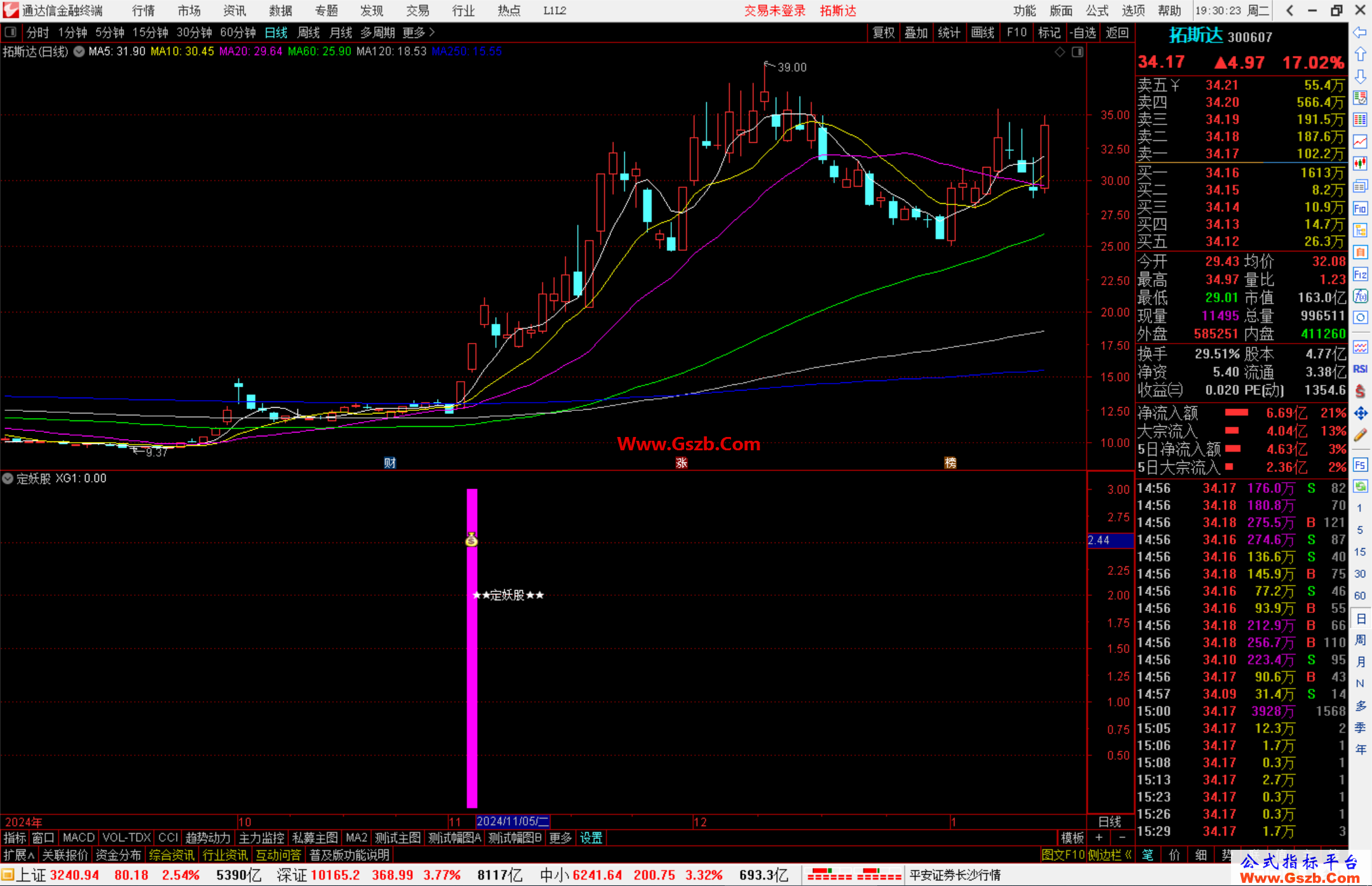Open 更多 indicators in bottom indicator bar
This screenshot has width=1372, height=886.
pos(560,838)
